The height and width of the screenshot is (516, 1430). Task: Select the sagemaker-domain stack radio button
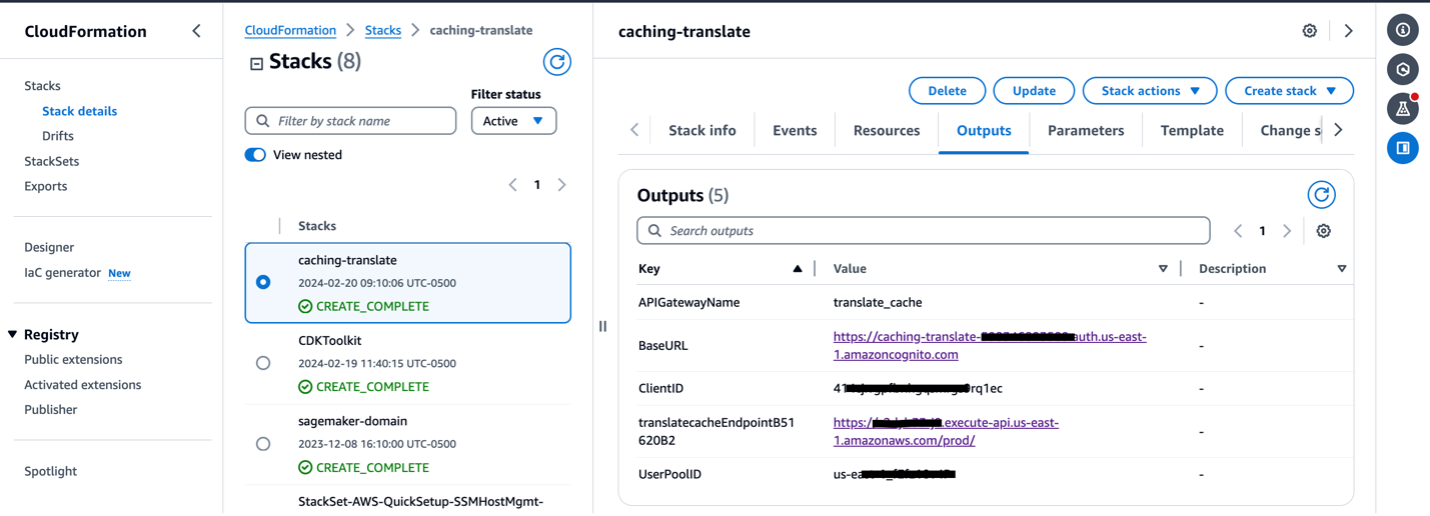click(263, 444)
